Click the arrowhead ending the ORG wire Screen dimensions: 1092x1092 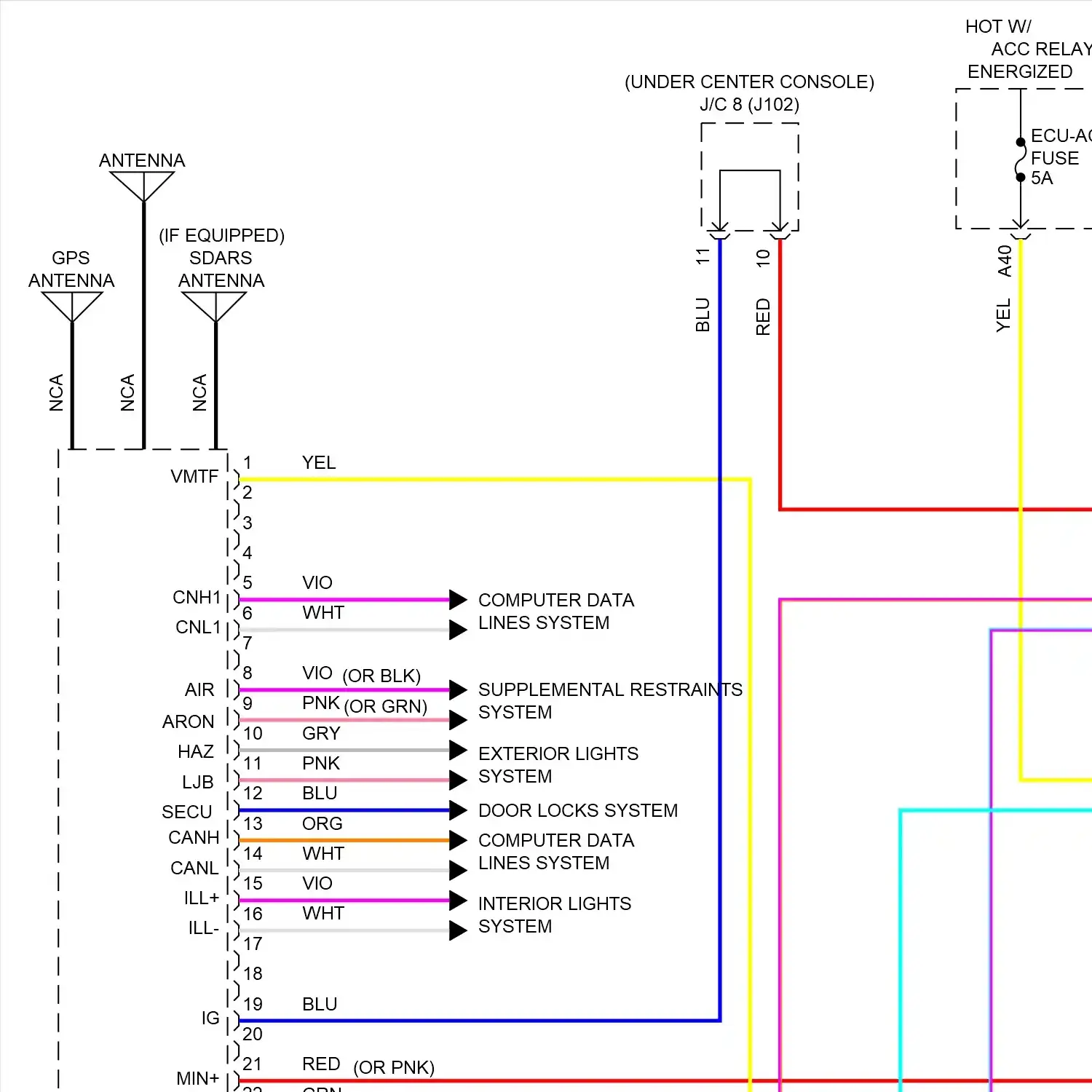point(458,840)
